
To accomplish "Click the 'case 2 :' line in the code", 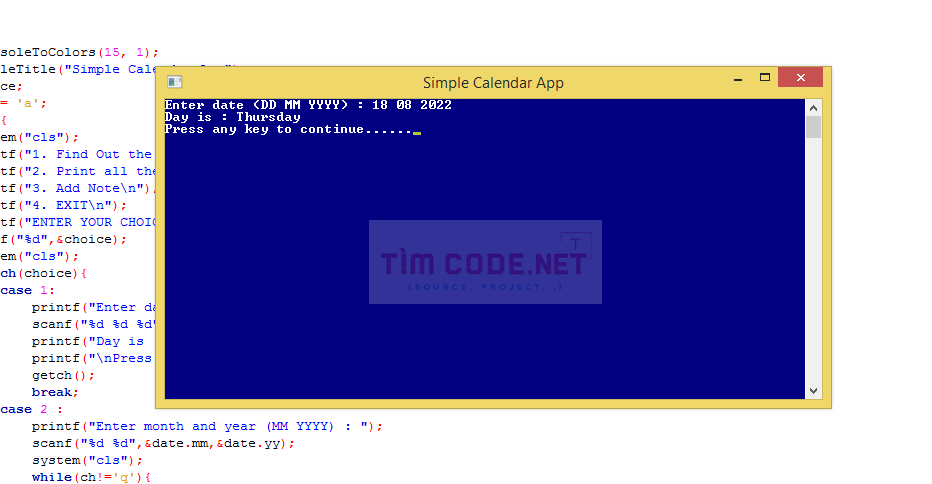I will pyautogui.click(x=32, y=410).
